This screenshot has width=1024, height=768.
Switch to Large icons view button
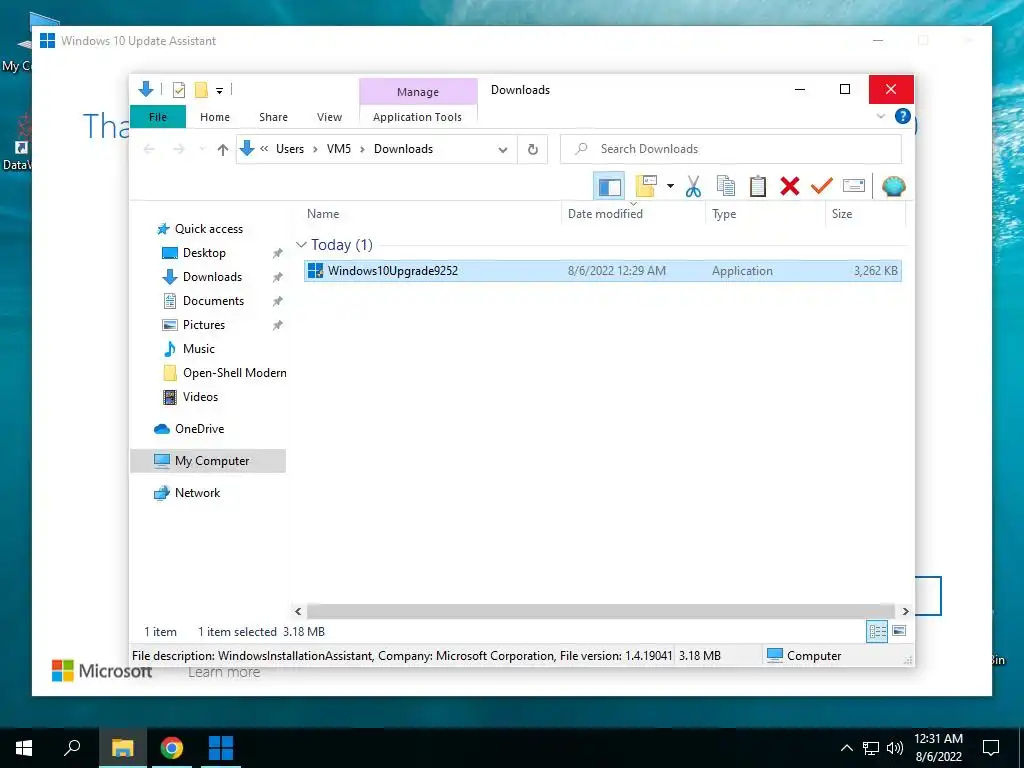point(899,632)
